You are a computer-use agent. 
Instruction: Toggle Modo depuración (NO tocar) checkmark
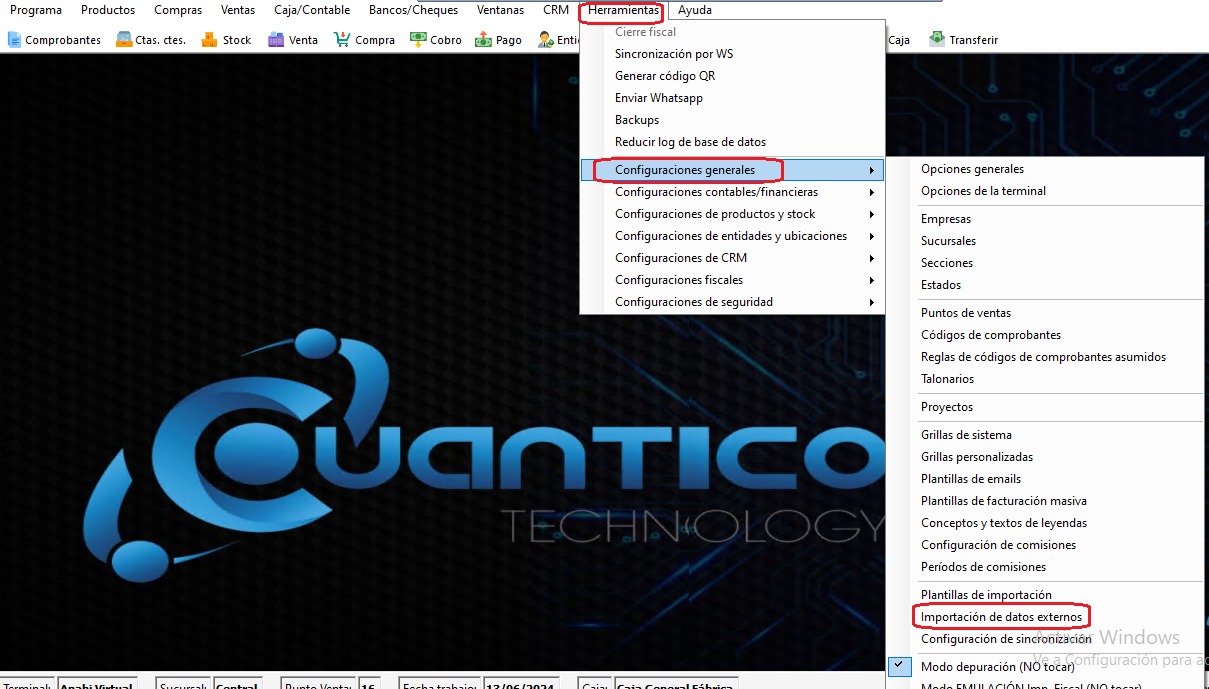pos(899,665)
